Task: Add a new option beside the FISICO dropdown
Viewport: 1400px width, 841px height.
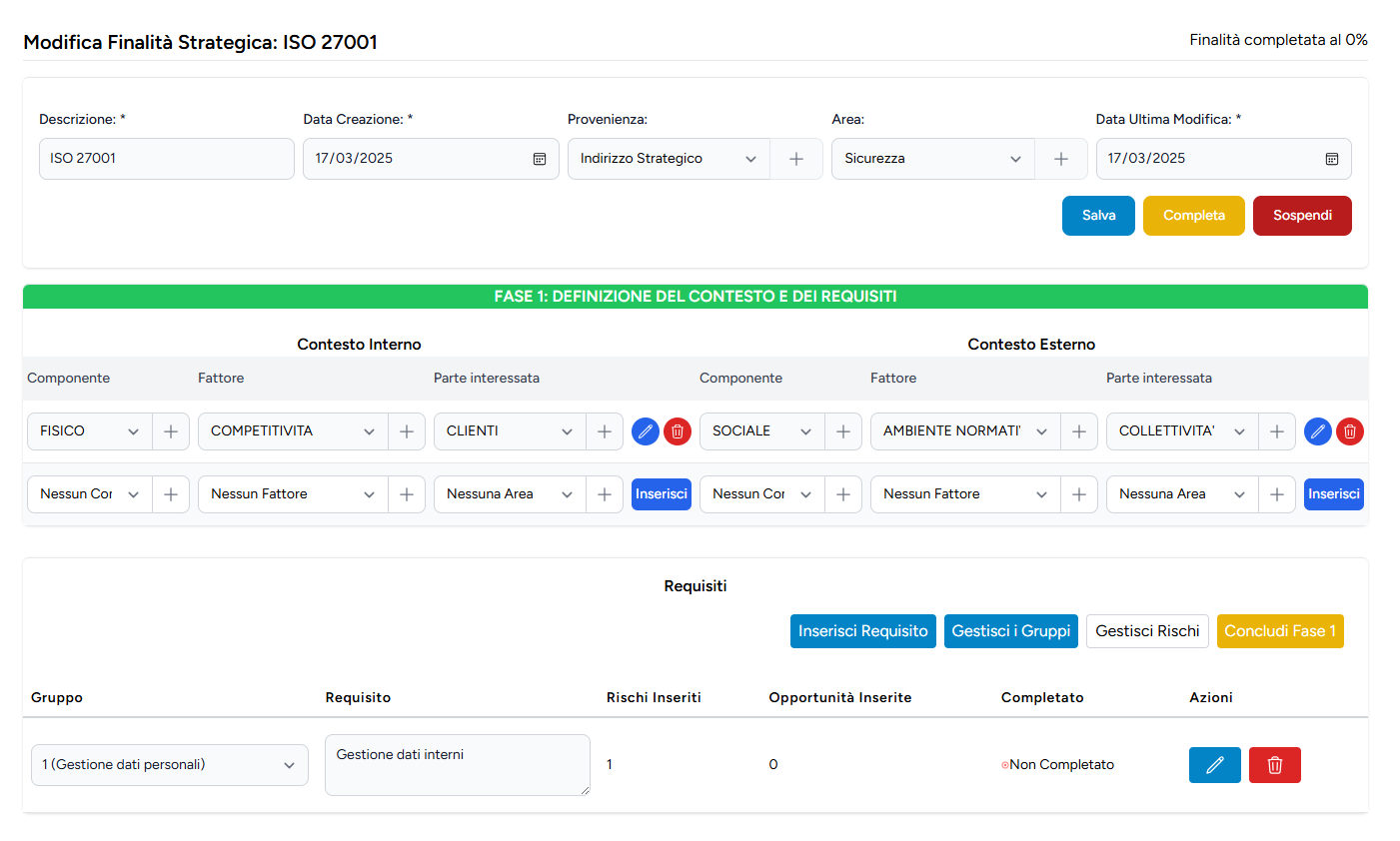Action: tap(171, 431)
